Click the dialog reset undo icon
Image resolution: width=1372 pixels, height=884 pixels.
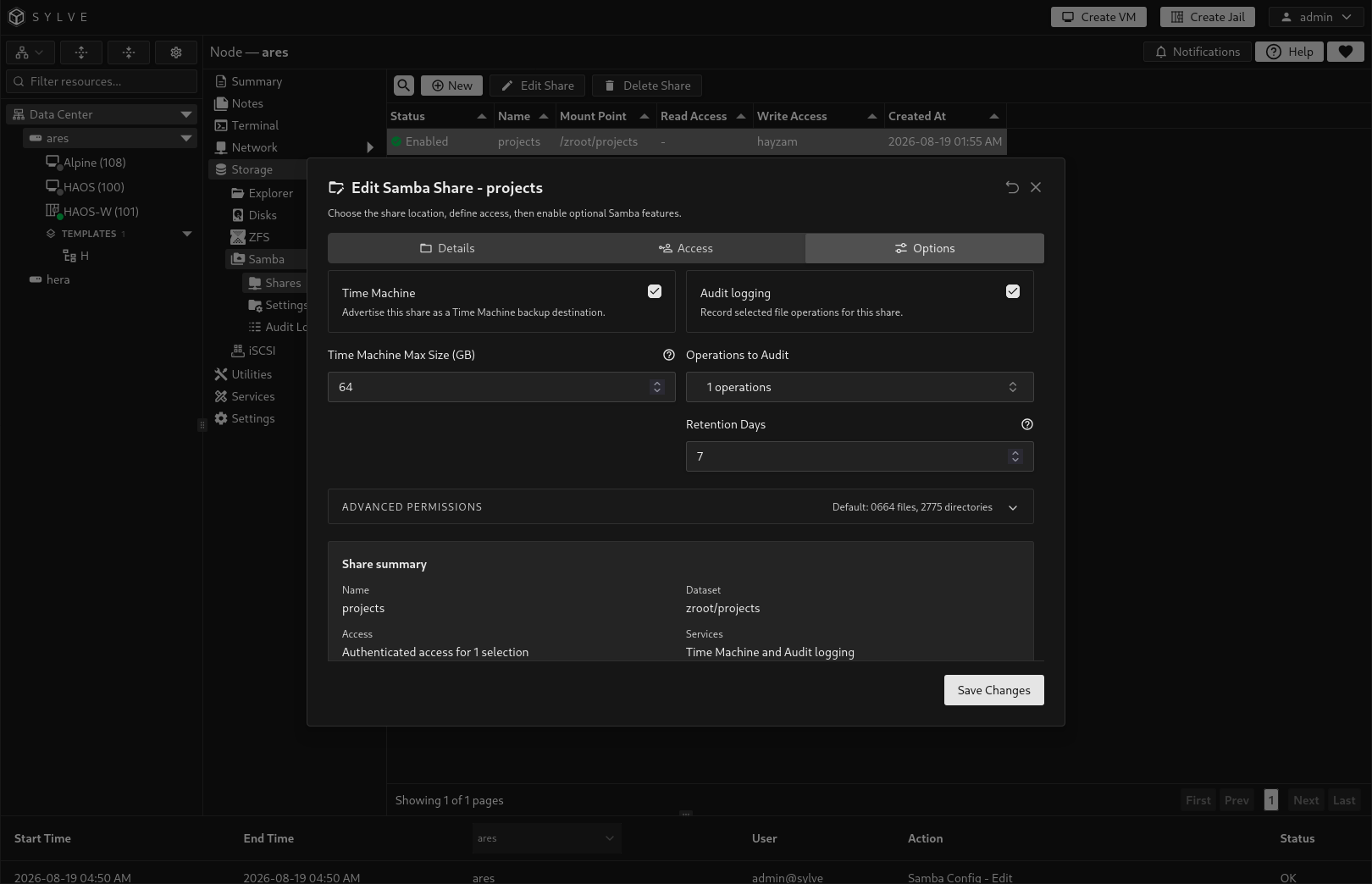[x=1012, y=187]
